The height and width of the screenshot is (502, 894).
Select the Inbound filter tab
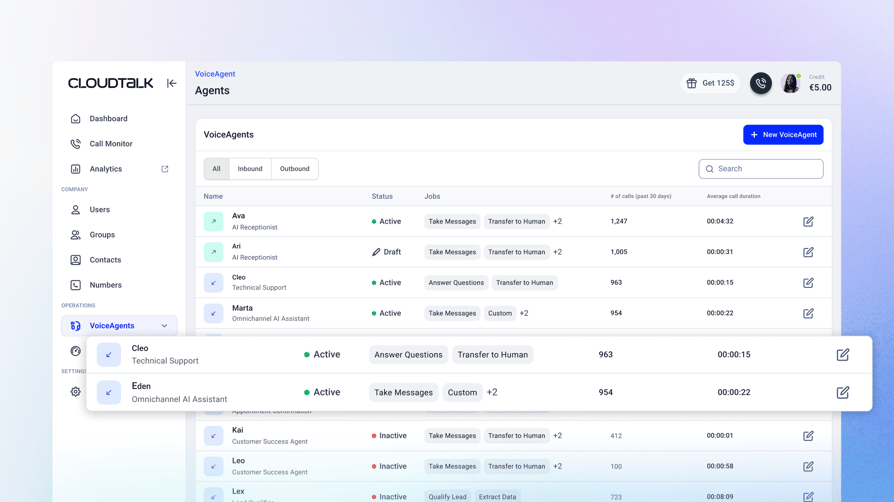[x=250, y=169]
